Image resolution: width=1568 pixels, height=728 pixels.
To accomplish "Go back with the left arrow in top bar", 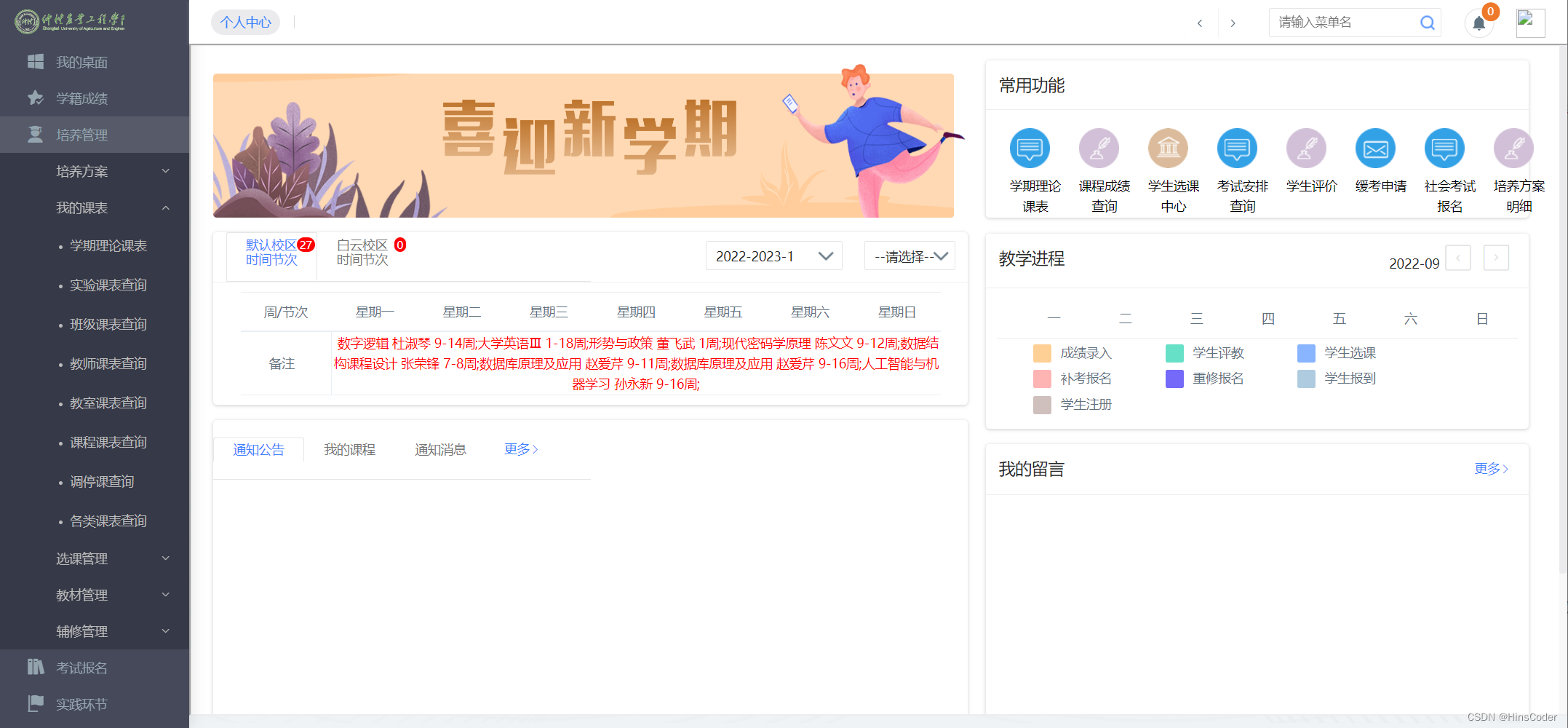I will tap(1200, 23).
